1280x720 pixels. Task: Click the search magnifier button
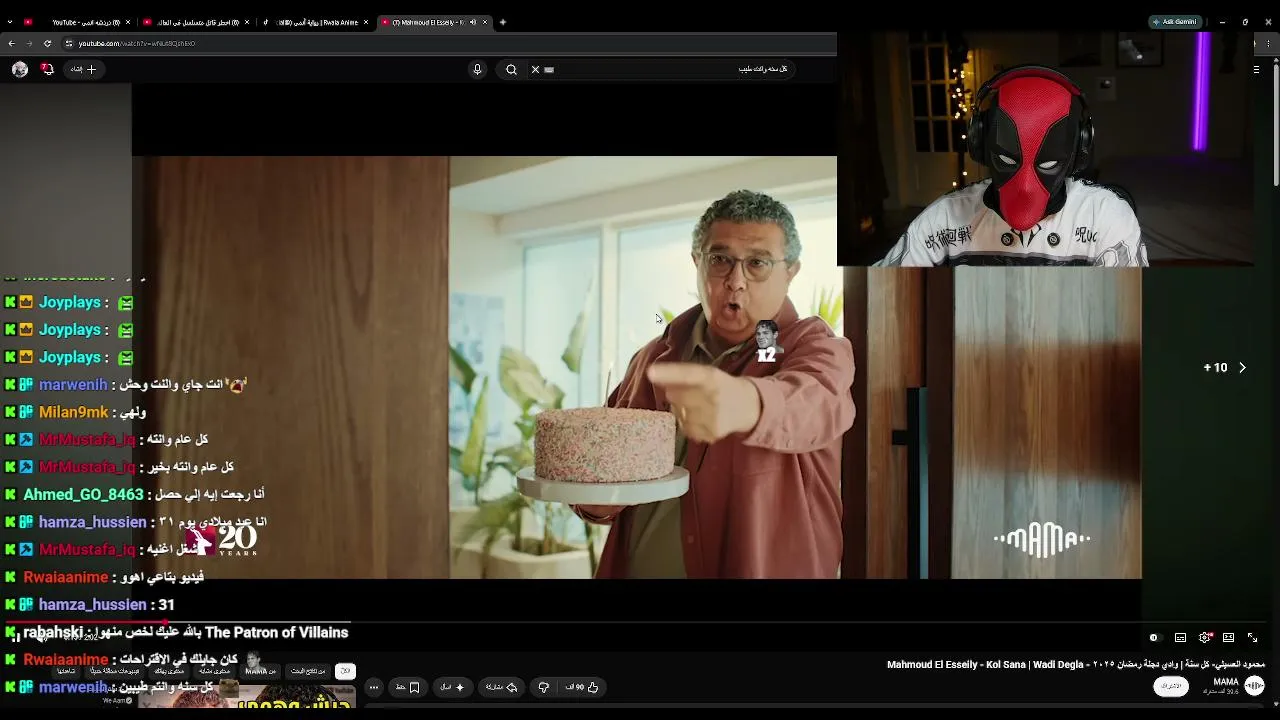(x=511, y=69)
